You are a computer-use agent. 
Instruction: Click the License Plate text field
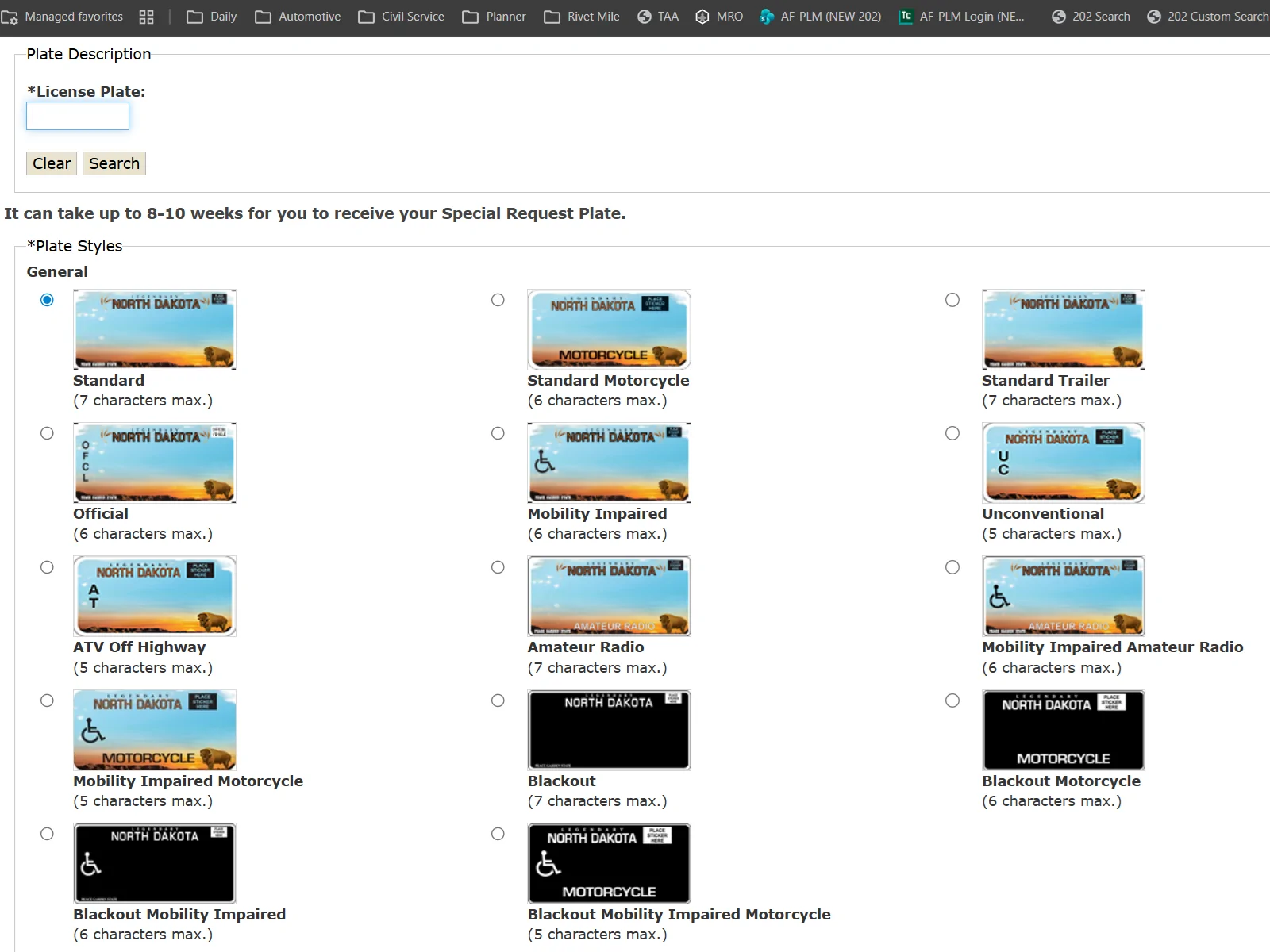pyautogui.click(x=78, y=117)
